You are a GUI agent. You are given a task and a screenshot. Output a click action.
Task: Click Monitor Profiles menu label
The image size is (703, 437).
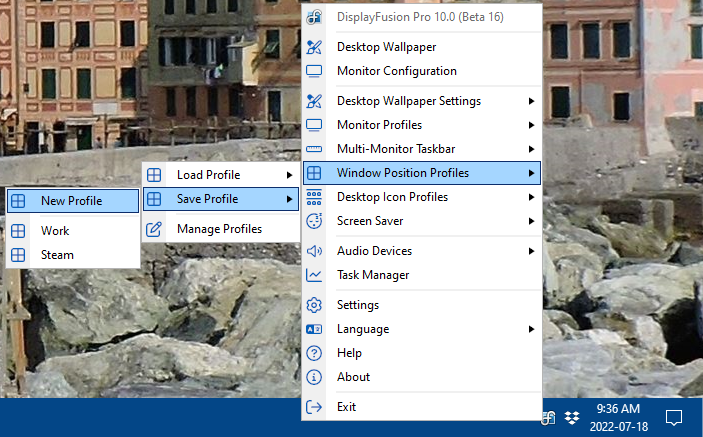(x=379, y=125)
